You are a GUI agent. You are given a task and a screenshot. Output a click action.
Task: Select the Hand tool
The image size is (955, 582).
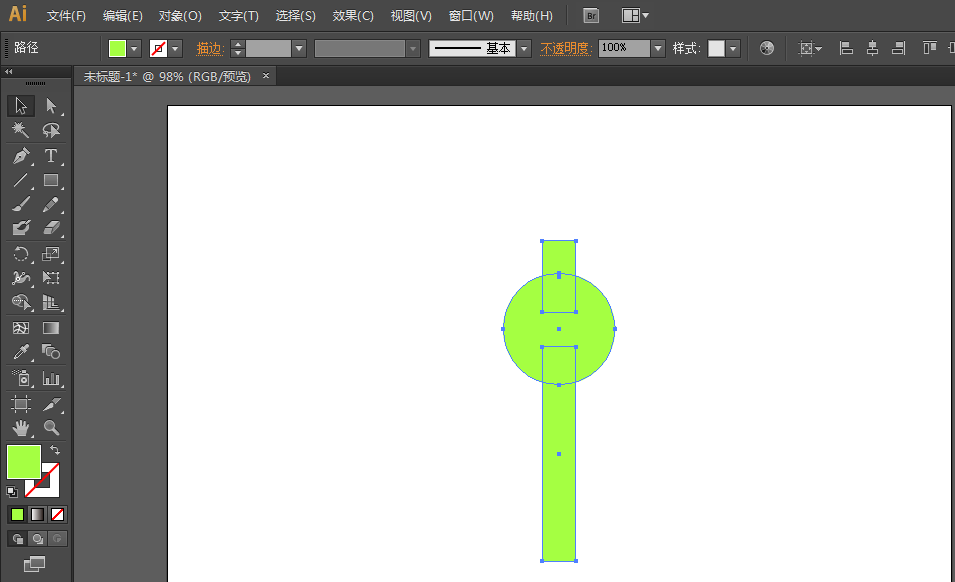[x=21, y=428]
